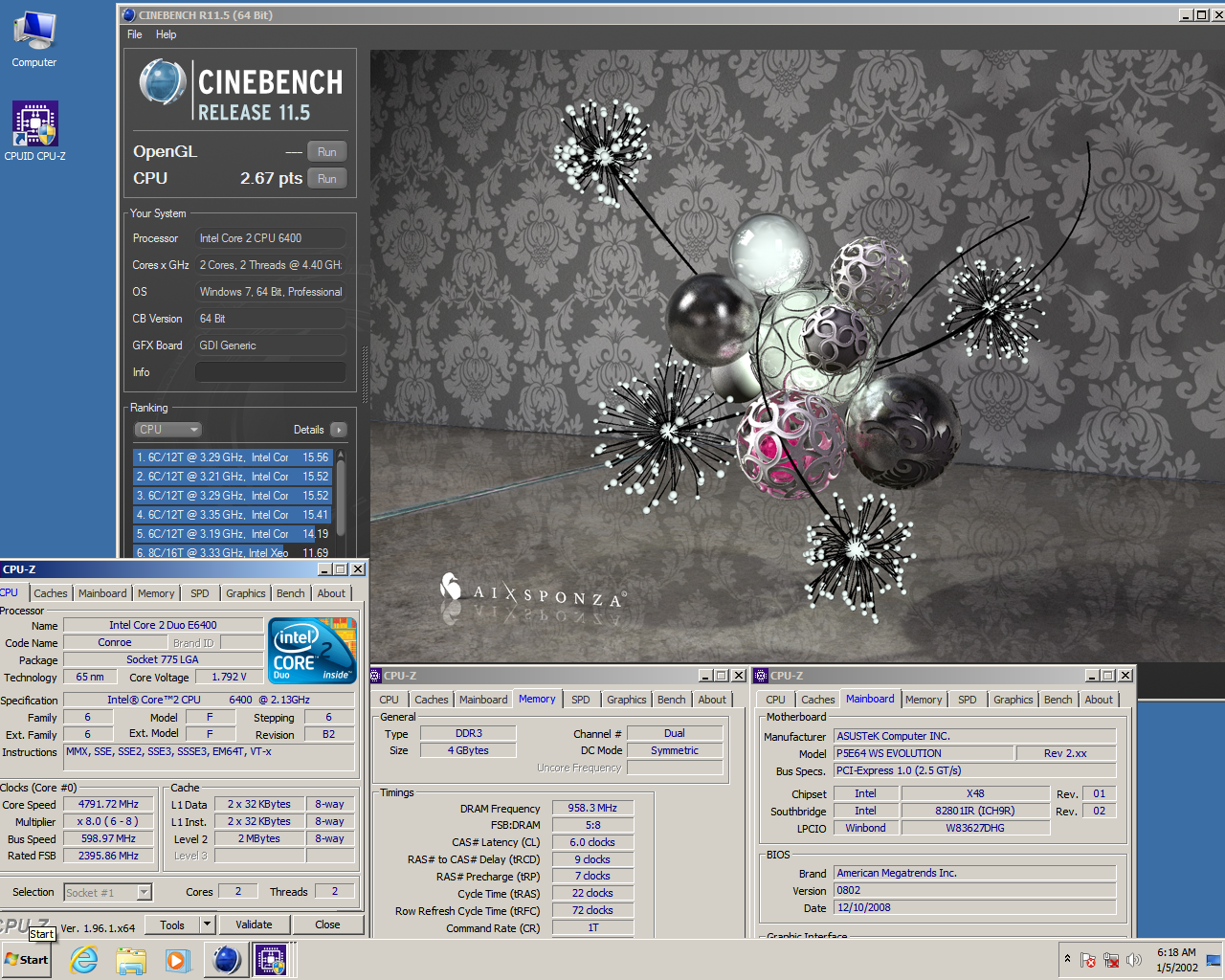Select ranking row 4 with 3.35 GHz

pos(233,515)
